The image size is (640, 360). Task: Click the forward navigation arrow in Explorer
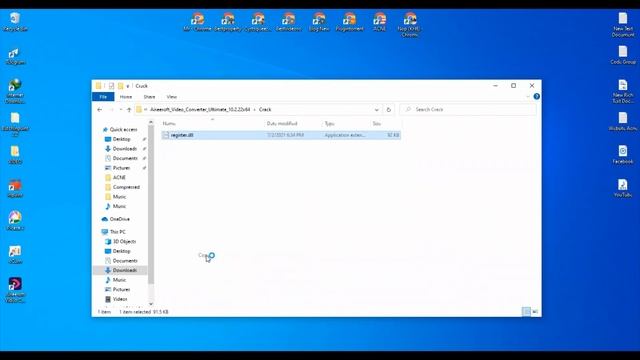(111, 109)
